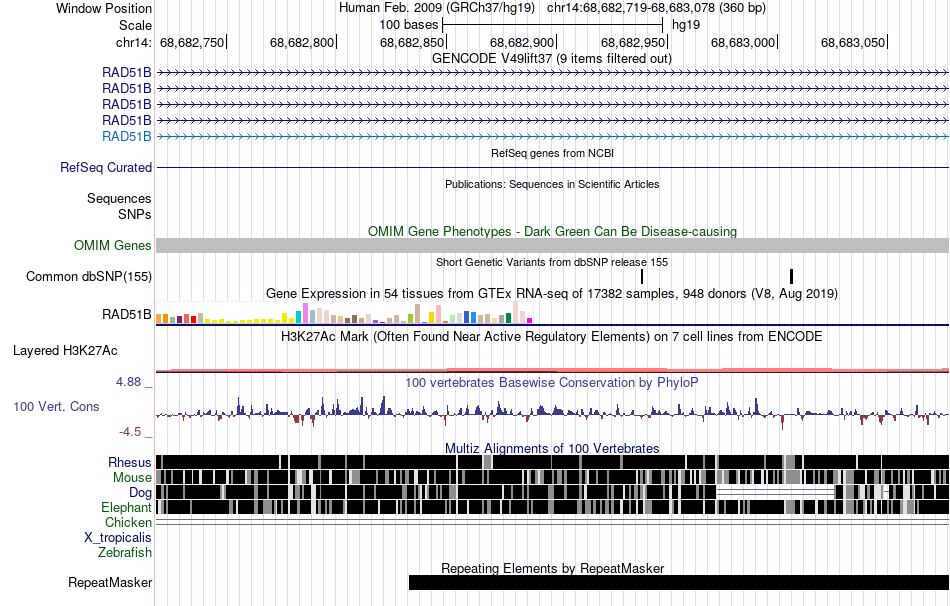Click the RefSeq Curated gene line
Screen dimensions: 950x606
(x=553, y=167)
